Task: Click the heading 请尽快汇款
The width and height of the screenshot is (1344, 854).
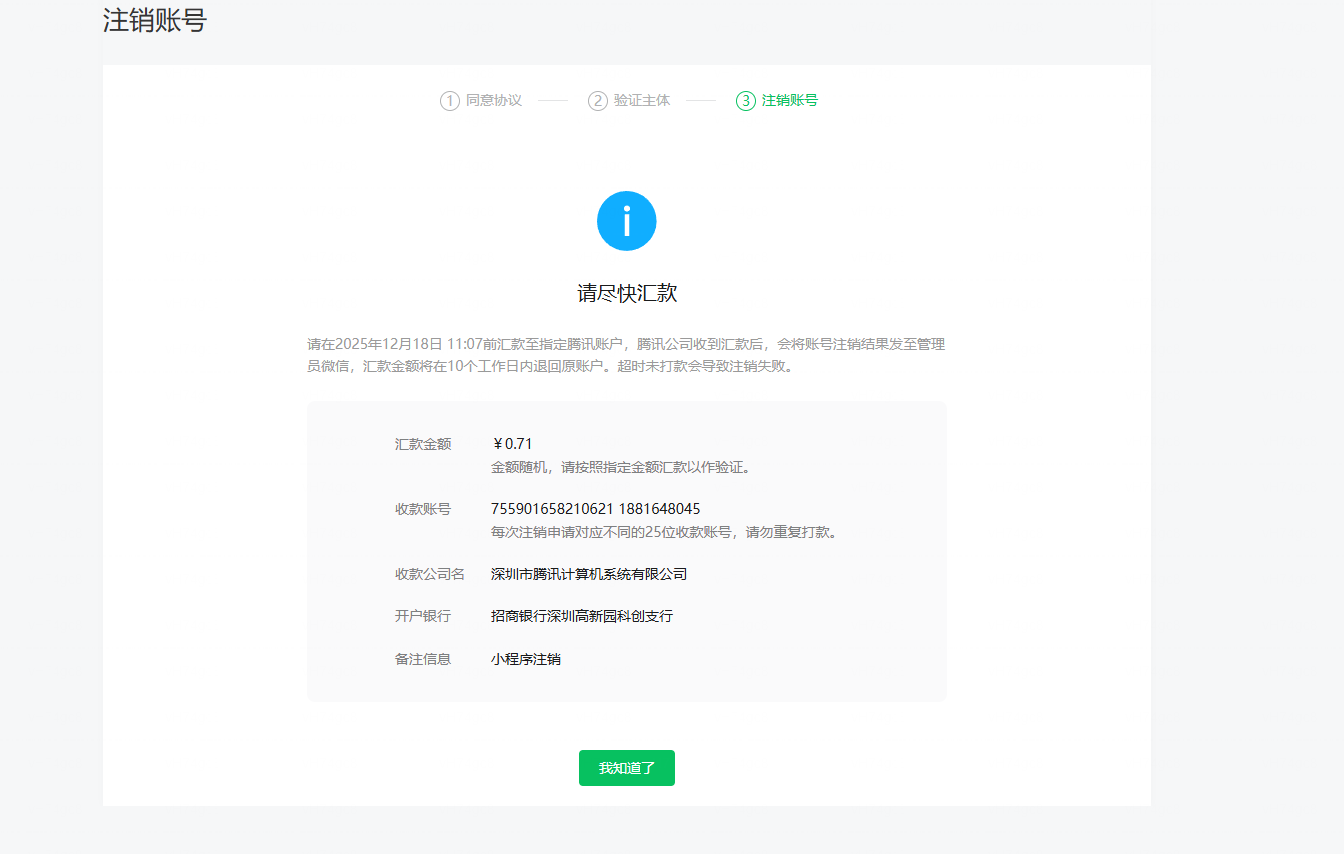Action: [x=627, y=293]
